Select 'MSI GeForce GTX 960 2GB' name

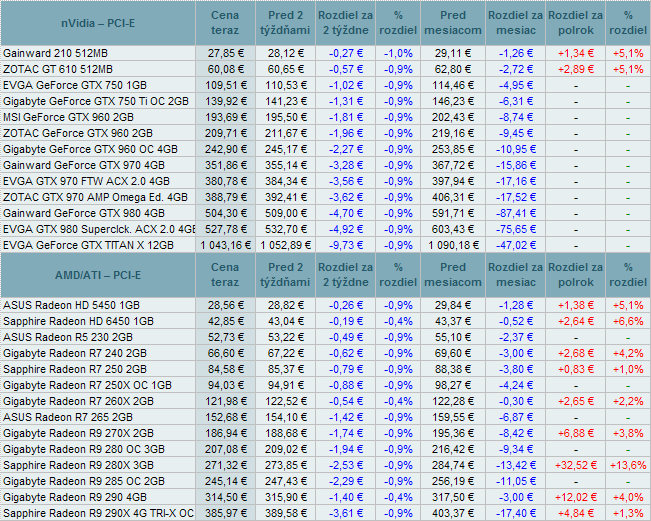click(x=68, y=117)
